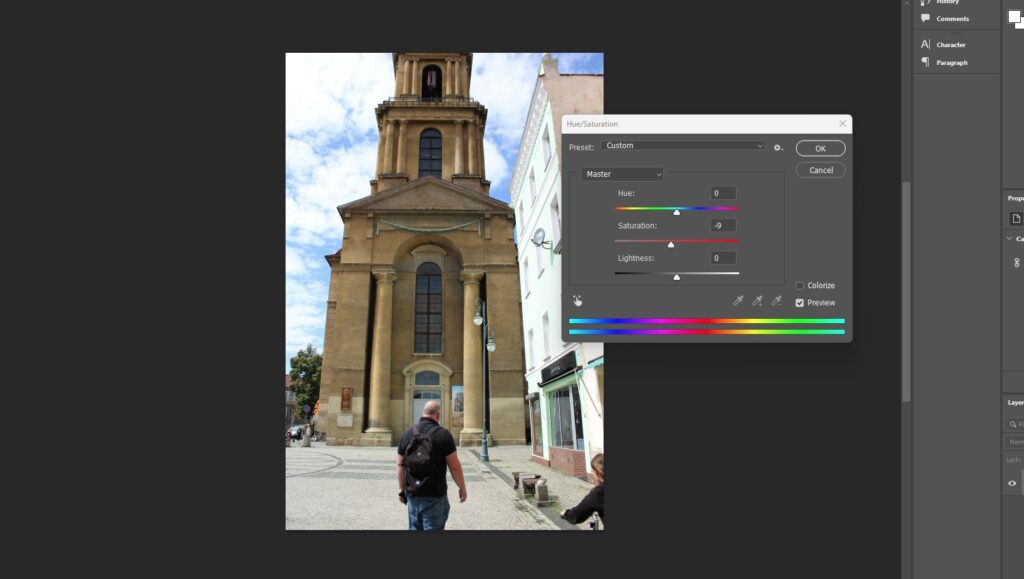Click the upper rainbow color bar
This screenshot has height=579, width=1024.
coord(707,321)
